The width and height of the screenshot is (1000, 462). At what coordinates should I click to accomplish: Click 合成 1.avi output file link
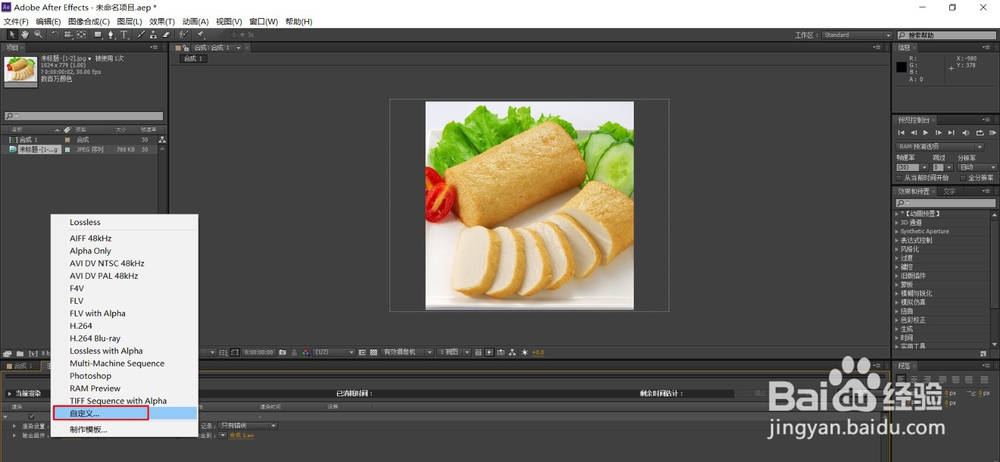[x=242, y=435]
